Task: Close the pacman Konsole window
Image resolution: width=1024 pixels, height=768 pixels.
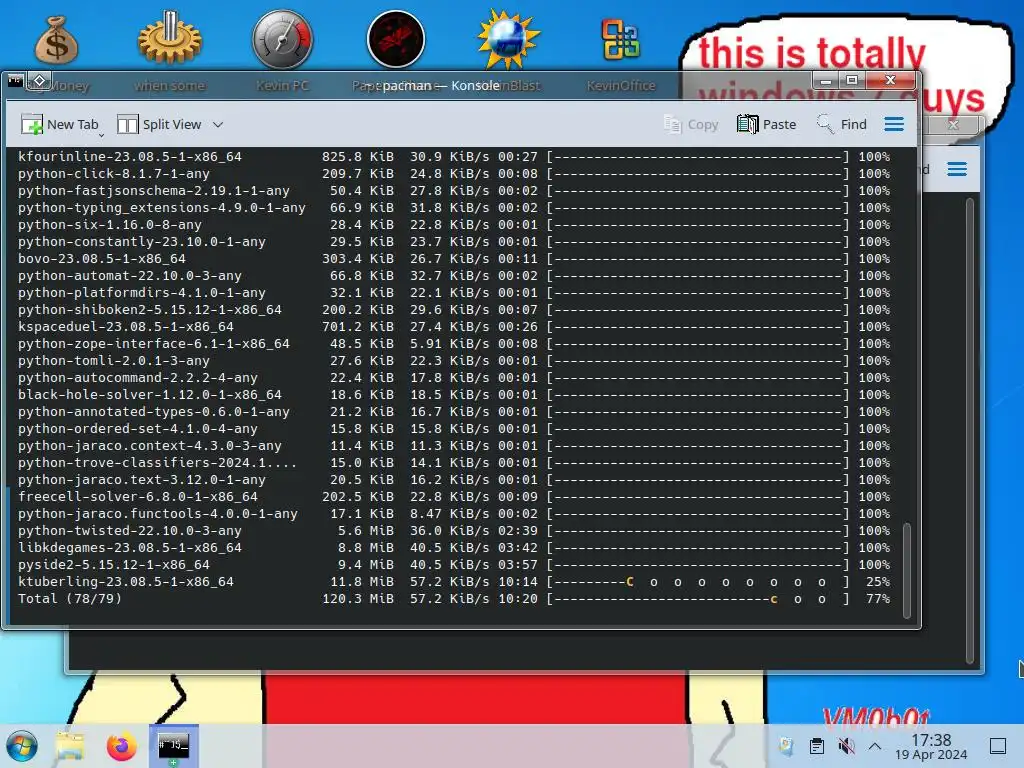Action: click(x=889, y=80)
